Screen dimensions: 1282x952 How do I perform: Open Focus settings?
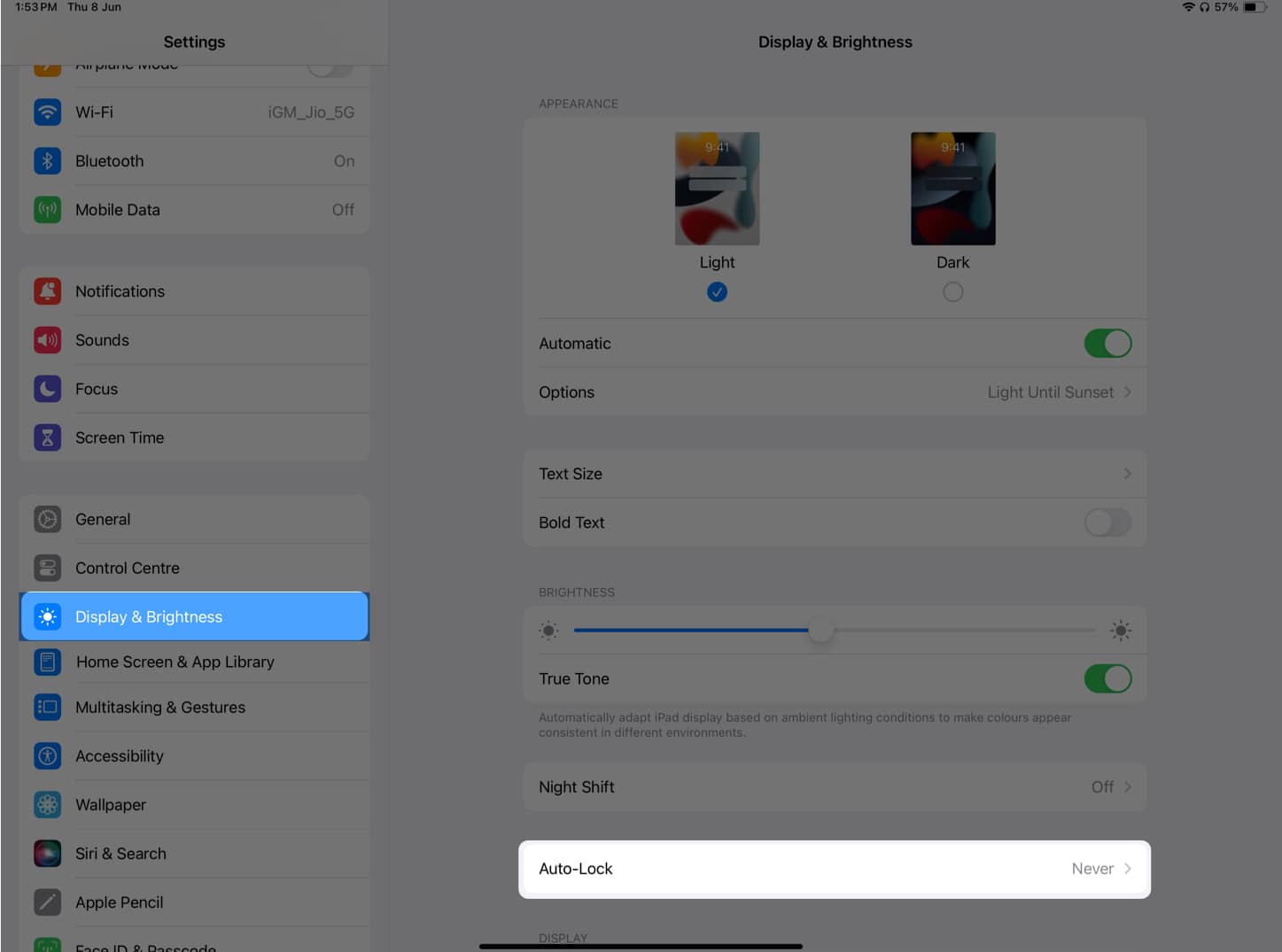pos(194,389)
